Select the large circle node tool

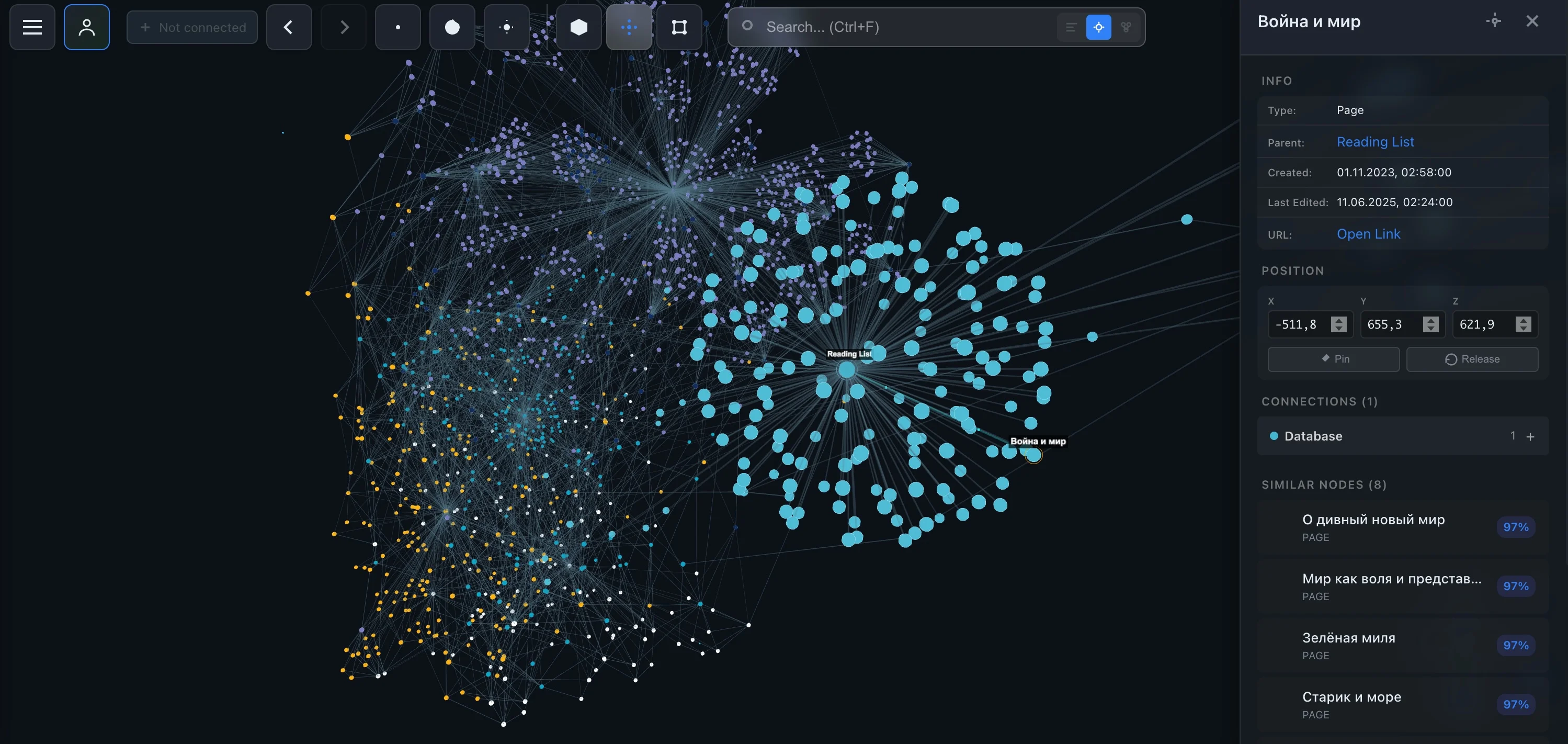[x=452, y=27]
